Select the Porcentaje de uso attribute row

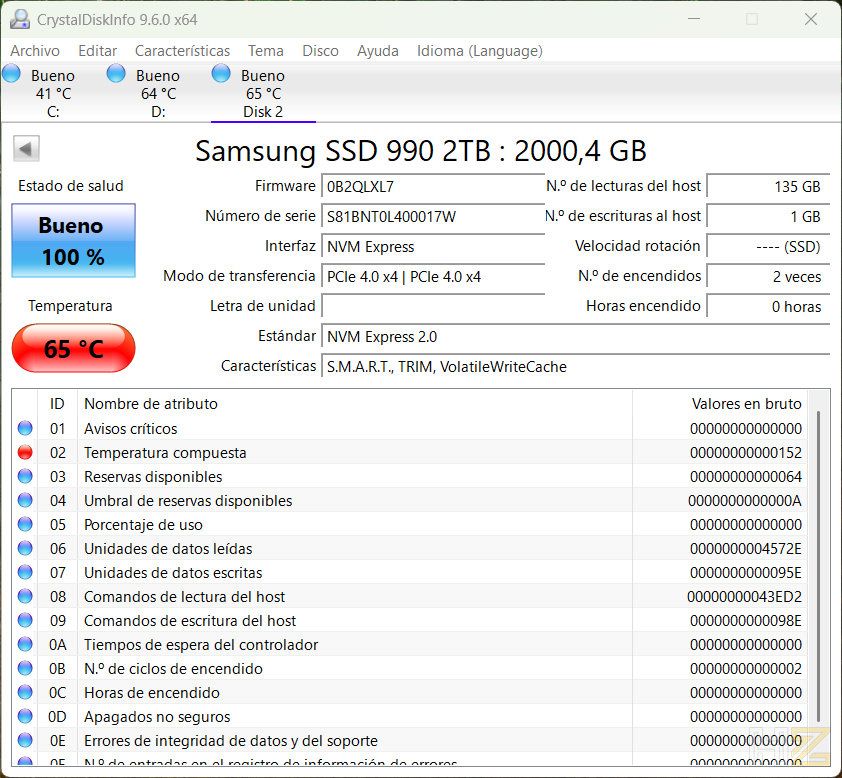tap(410, 525)
